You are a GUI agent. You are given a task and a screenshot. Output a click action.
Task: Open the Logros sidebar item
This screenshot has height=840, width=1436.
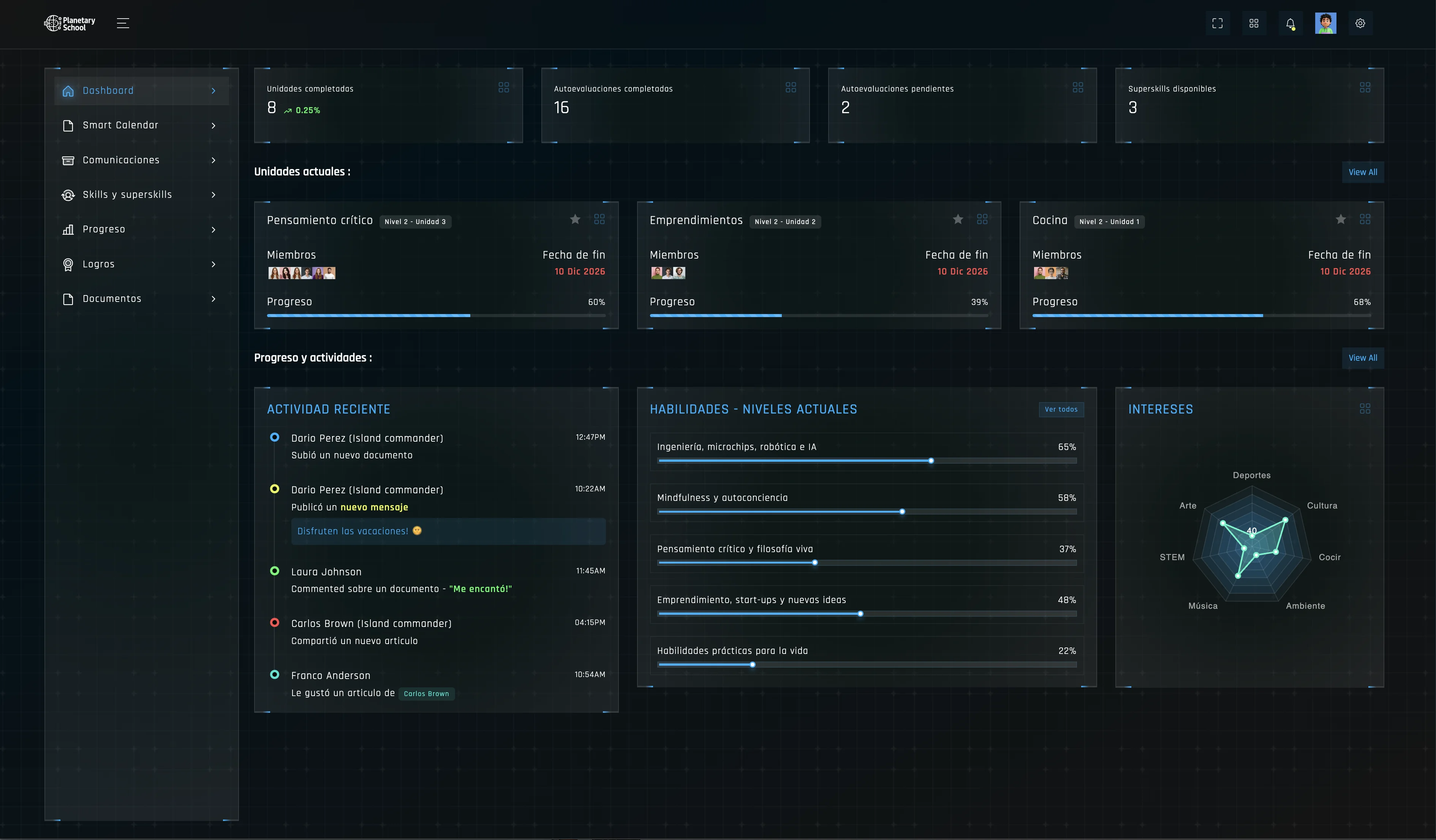click(99, 264)
